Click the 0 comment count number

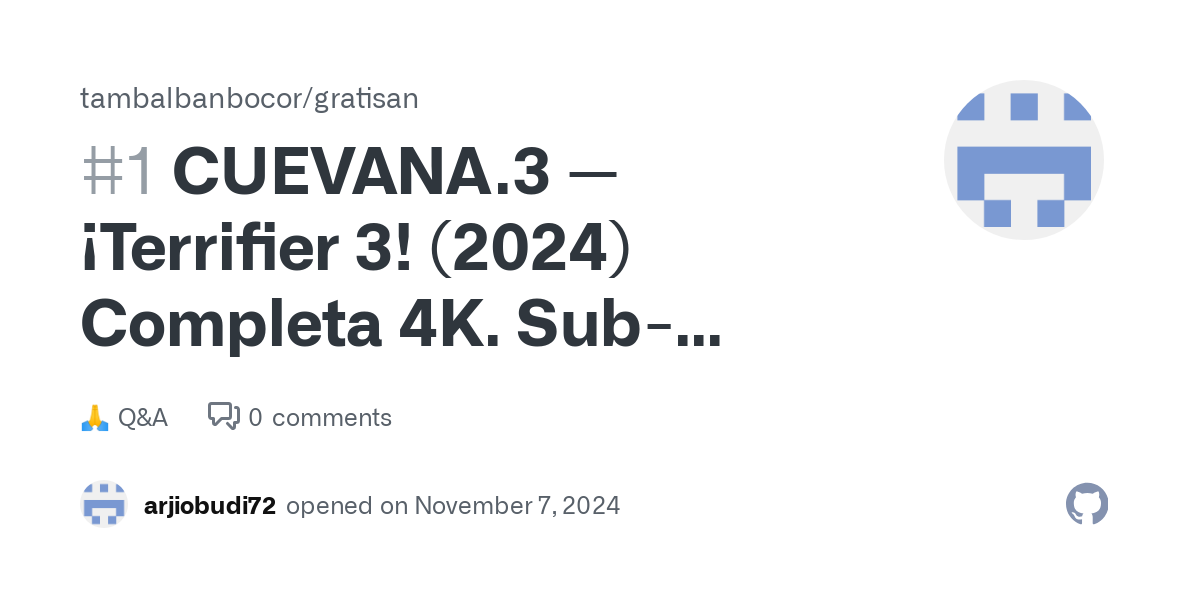pos(255,417)
